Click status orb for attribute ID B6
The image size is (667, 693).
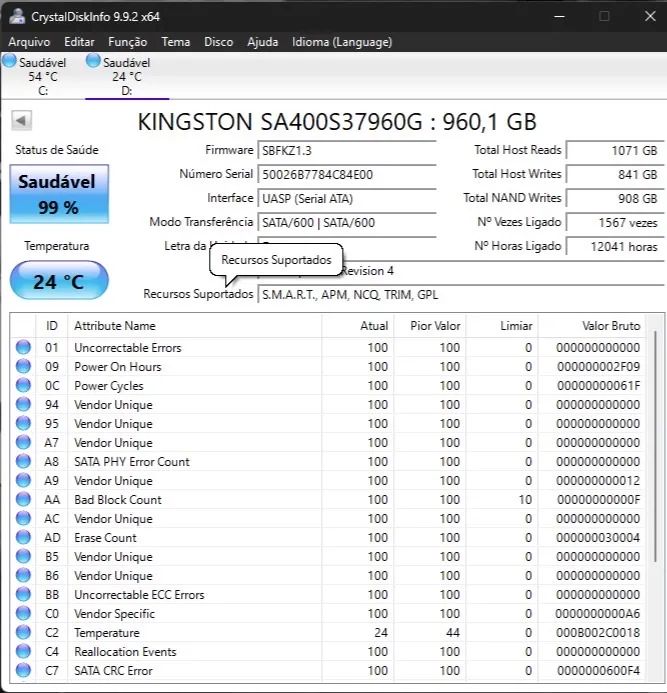23,575
